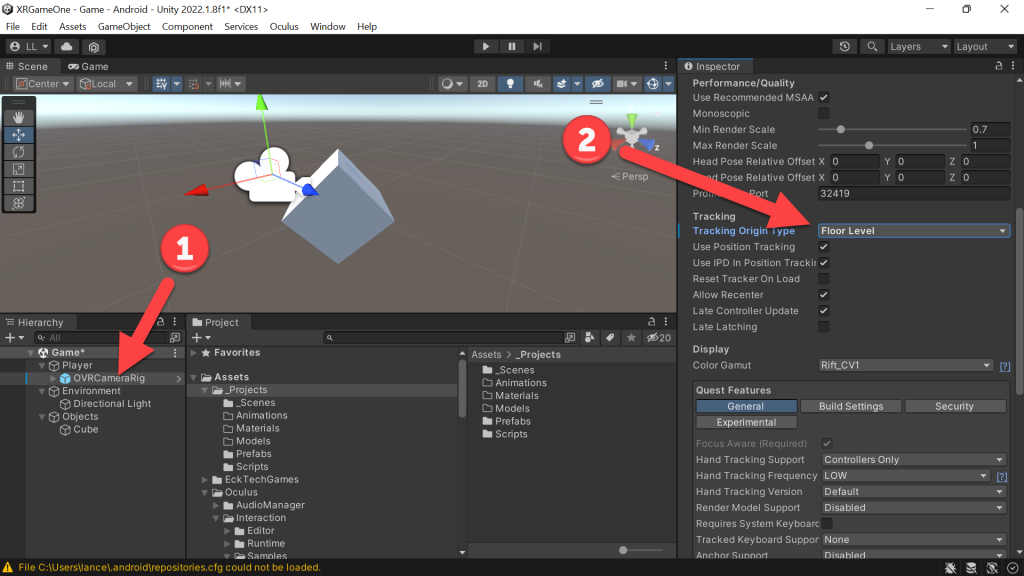Click the Max Render Scale slider
Image resolution: width=1024 pixels, height=576 pixels.
[892, 146]
